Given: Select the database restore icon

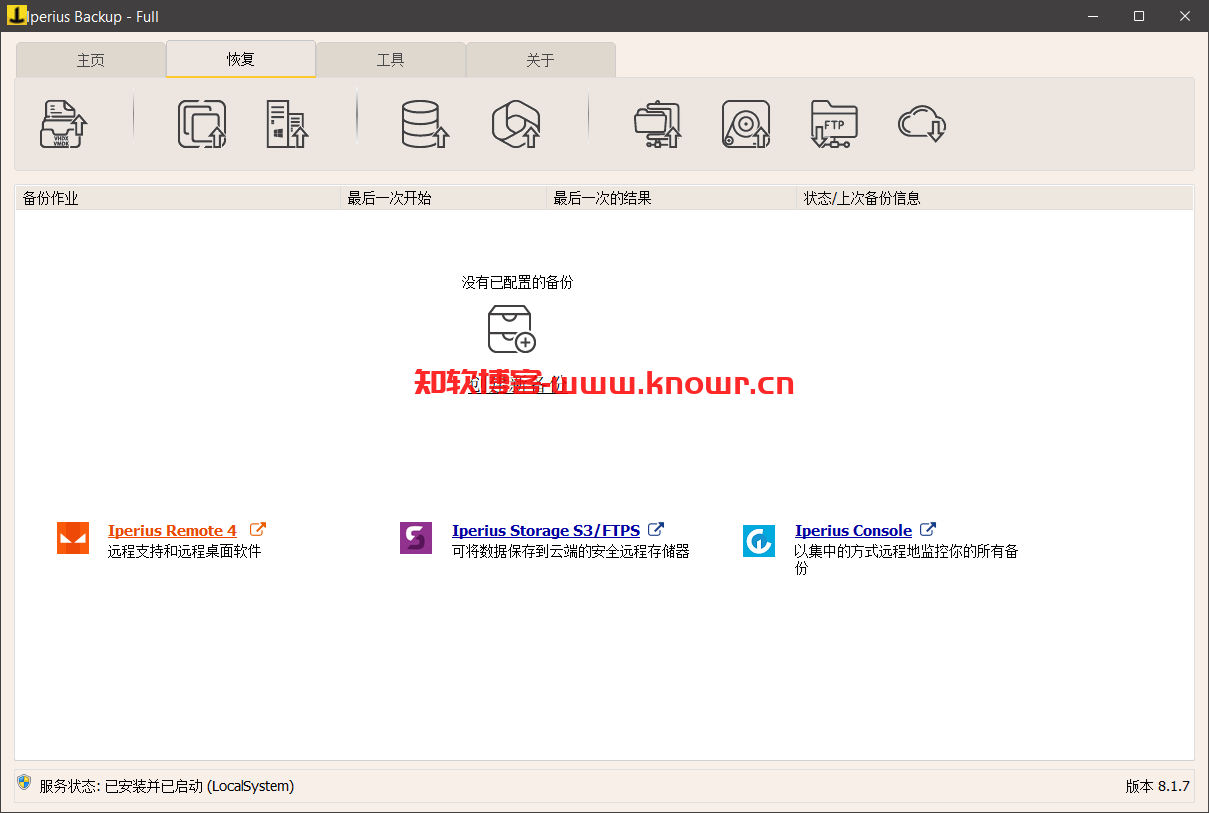Looking at the screenshot, I should click(x=424, y=124).
